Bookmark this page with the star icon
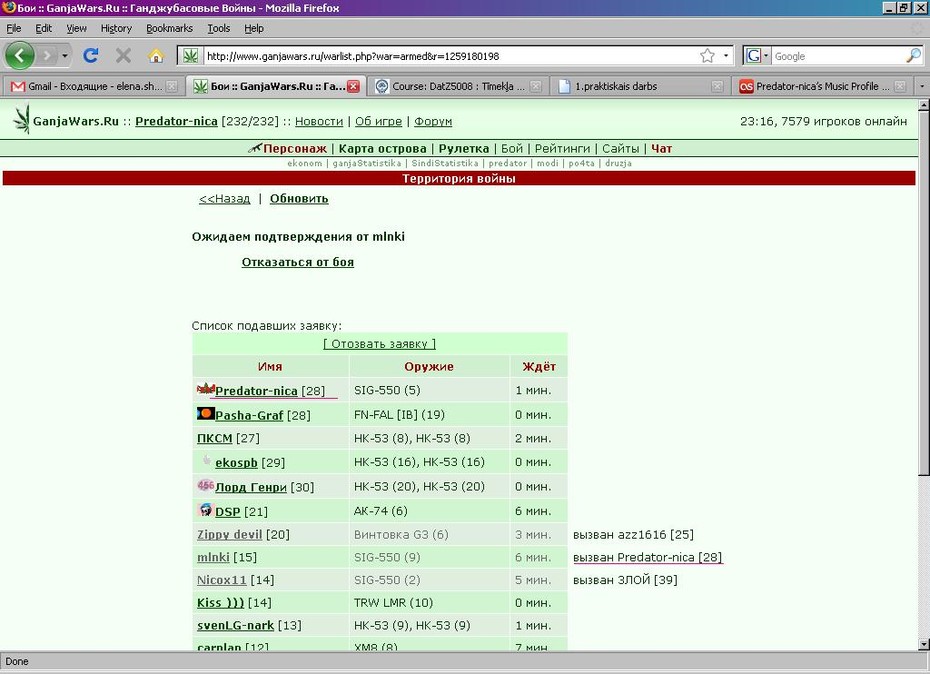The width and height of the screenshot is (930, 674). (707, 56)
